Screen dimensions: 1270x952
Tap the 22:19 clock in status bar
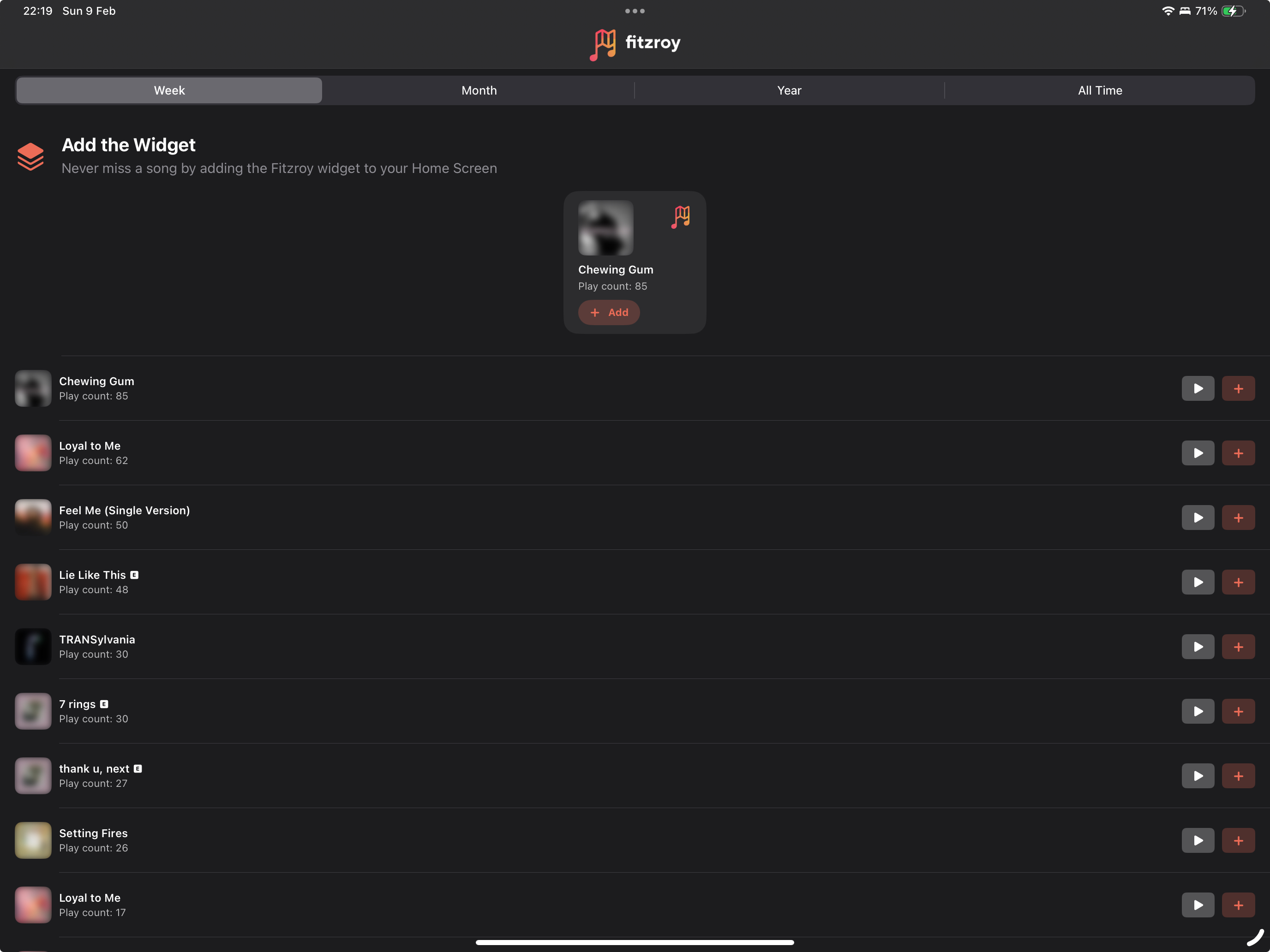38,11
